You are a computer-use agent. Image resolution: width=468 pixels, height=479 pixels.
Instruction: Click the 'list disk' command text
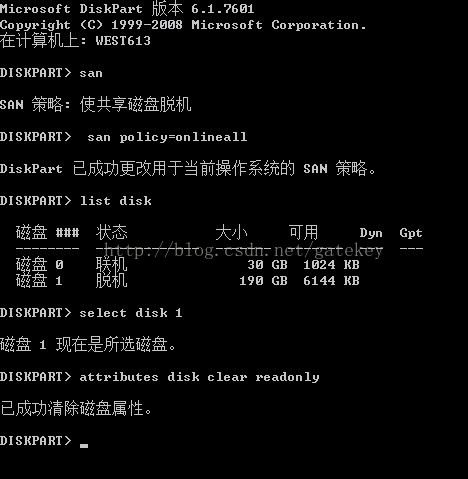(116, 201)
